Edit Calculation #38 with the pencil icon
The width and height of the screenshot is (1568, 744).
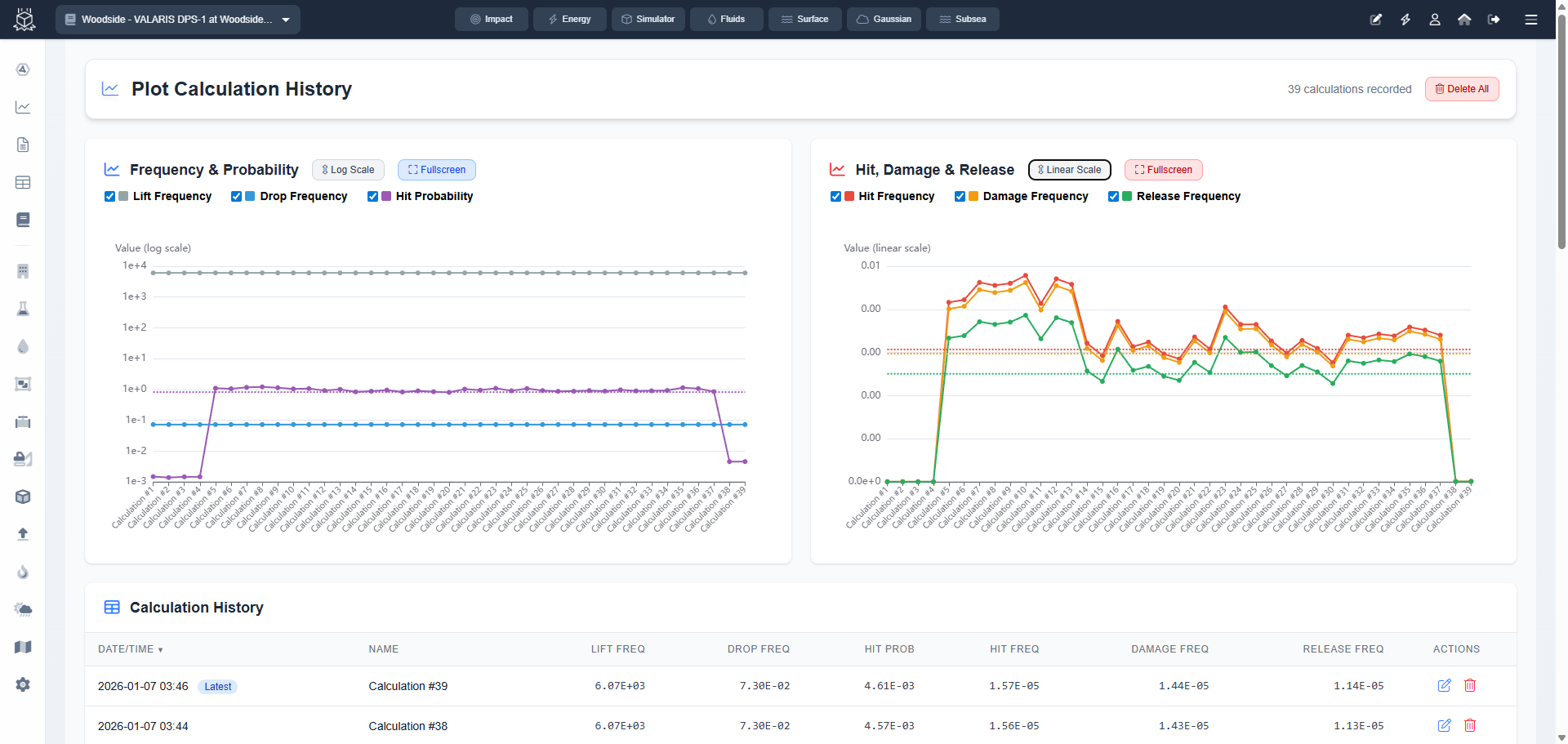click(1444, 725)
